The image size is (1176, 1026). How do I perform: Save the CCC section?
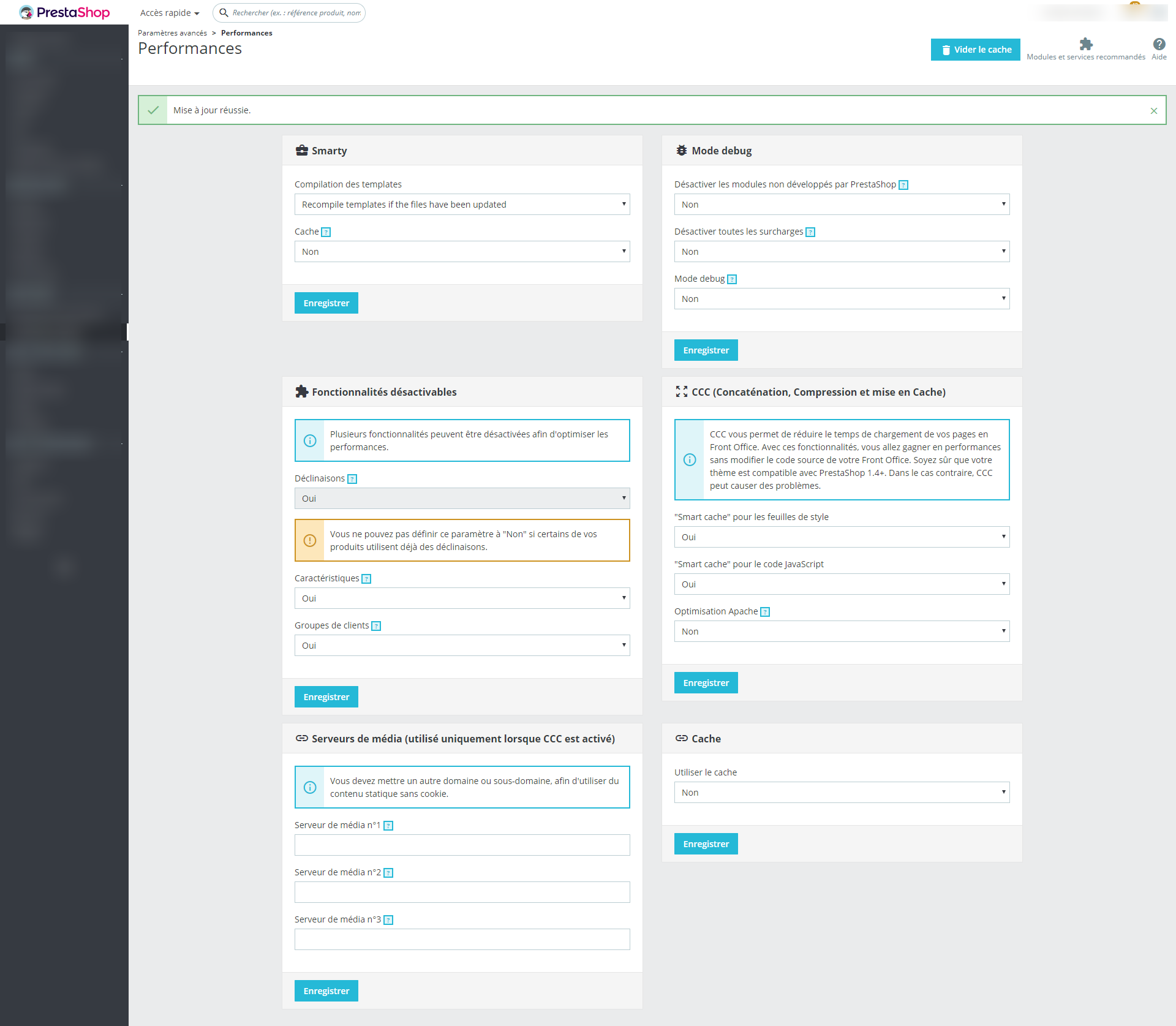pyautogui.click(x=706, y=683)
